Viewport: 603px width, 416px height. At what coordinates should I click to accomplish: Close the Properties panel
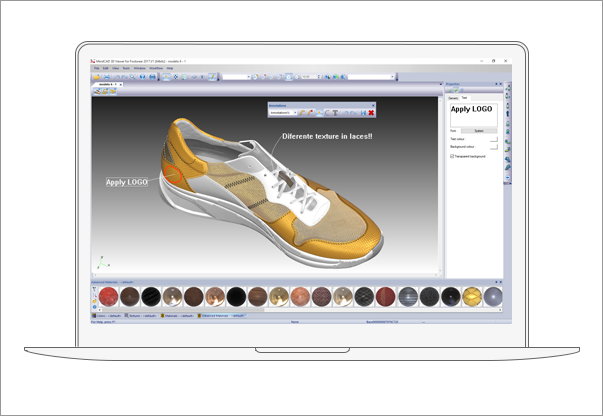[x=500, y=84]
